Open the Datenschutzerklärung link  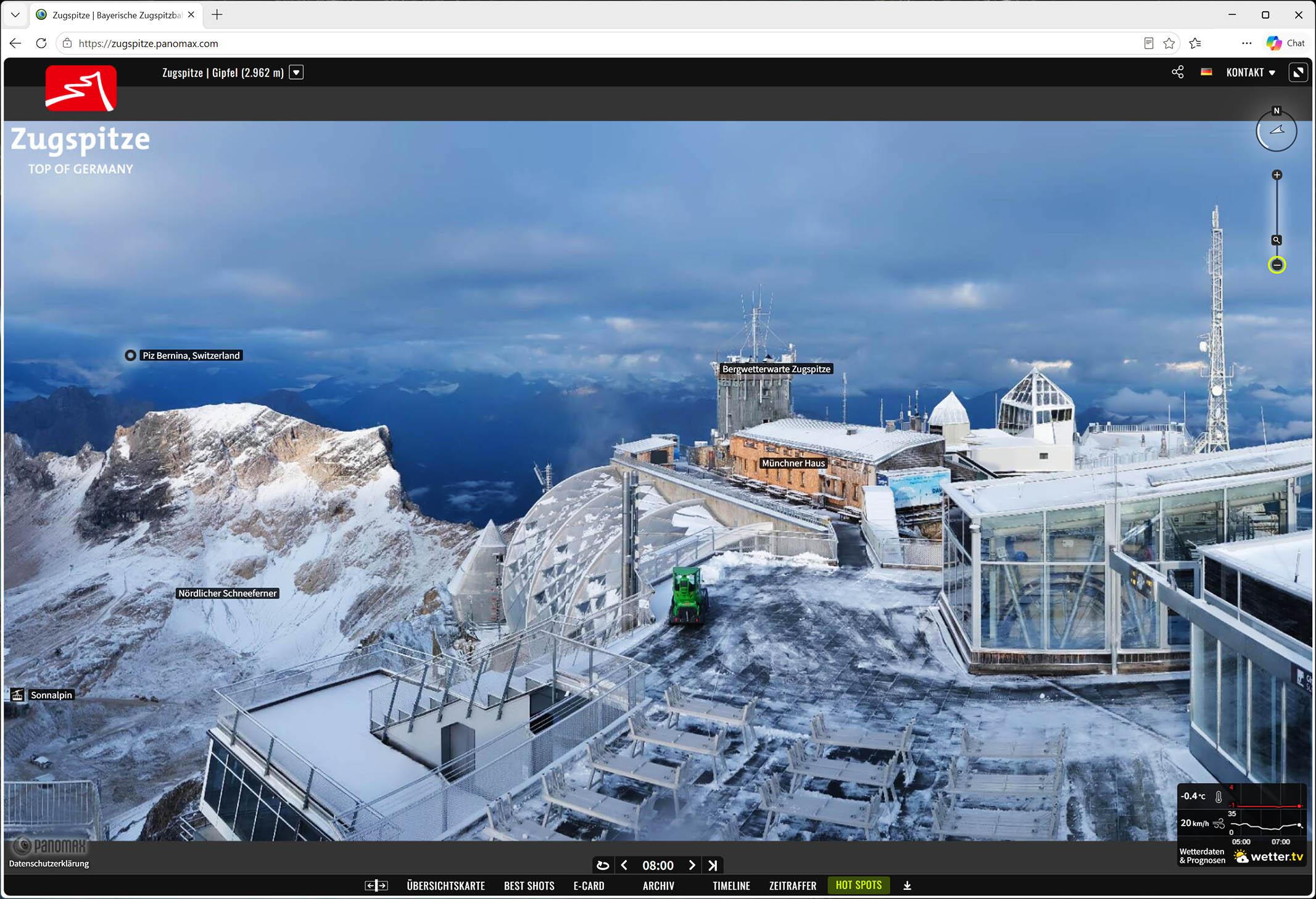point(49,863)
